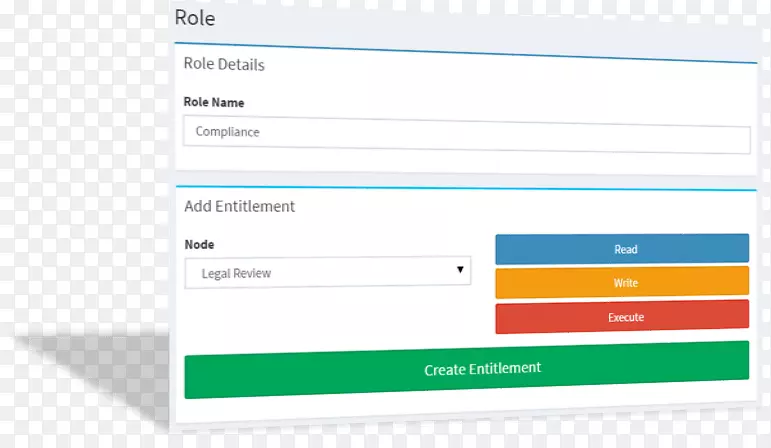Select the orange Write permission button
This screenshot has width=771, height=448.
(x=622, y=282)
